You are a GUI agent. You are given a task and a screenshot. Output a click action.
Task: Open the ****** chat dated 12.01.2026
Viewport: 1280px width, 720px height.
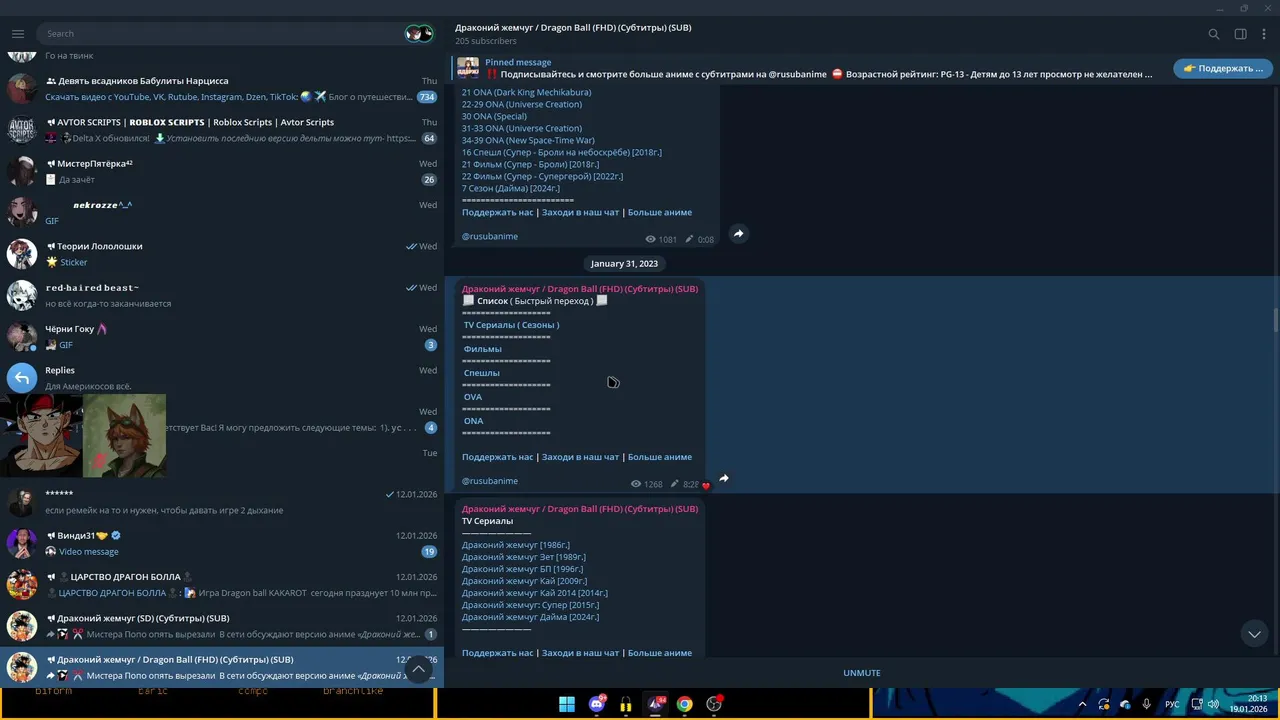click(x=222, y=502)
